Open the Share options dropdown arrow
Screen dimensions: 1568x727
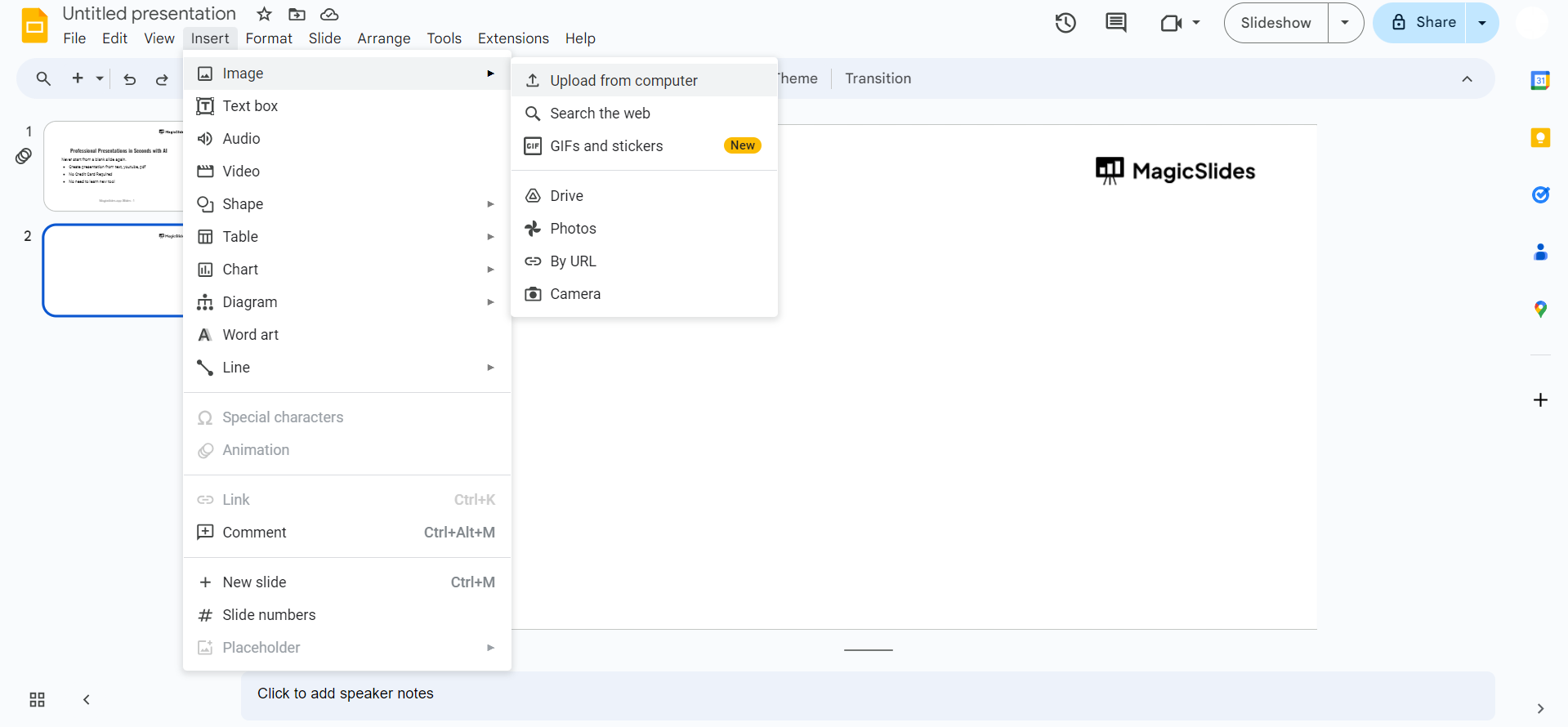pyautogui.click(x=1482, y=23)
